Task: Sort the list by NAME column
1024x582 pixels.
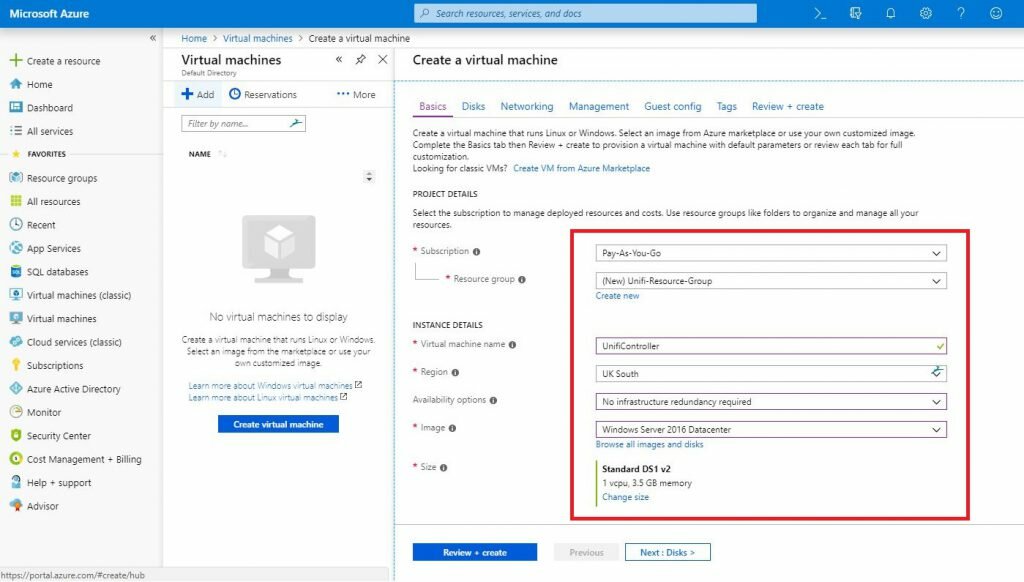Action: (x=200, y=154)
